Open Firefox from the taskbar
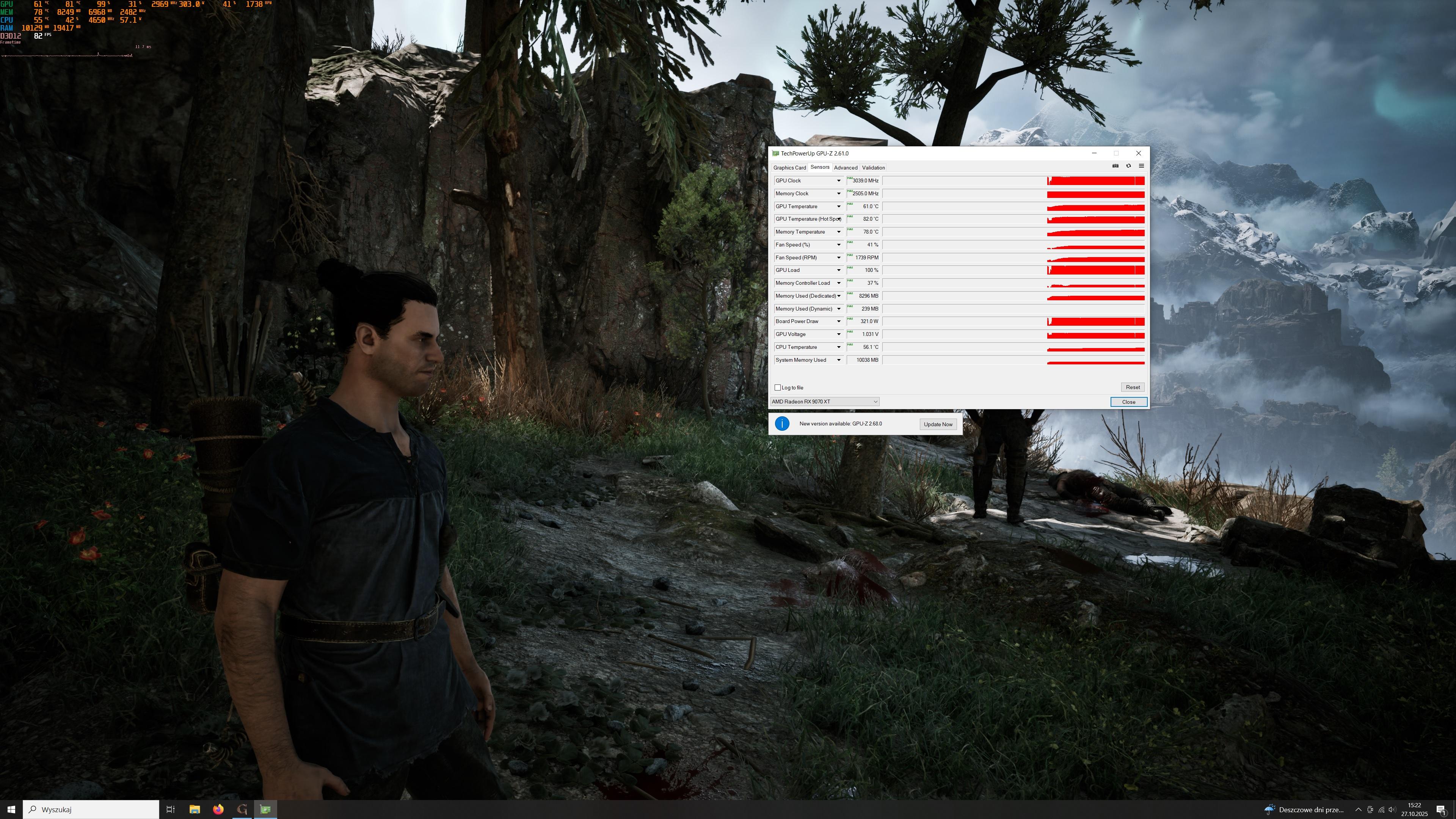 click(218, 810)
